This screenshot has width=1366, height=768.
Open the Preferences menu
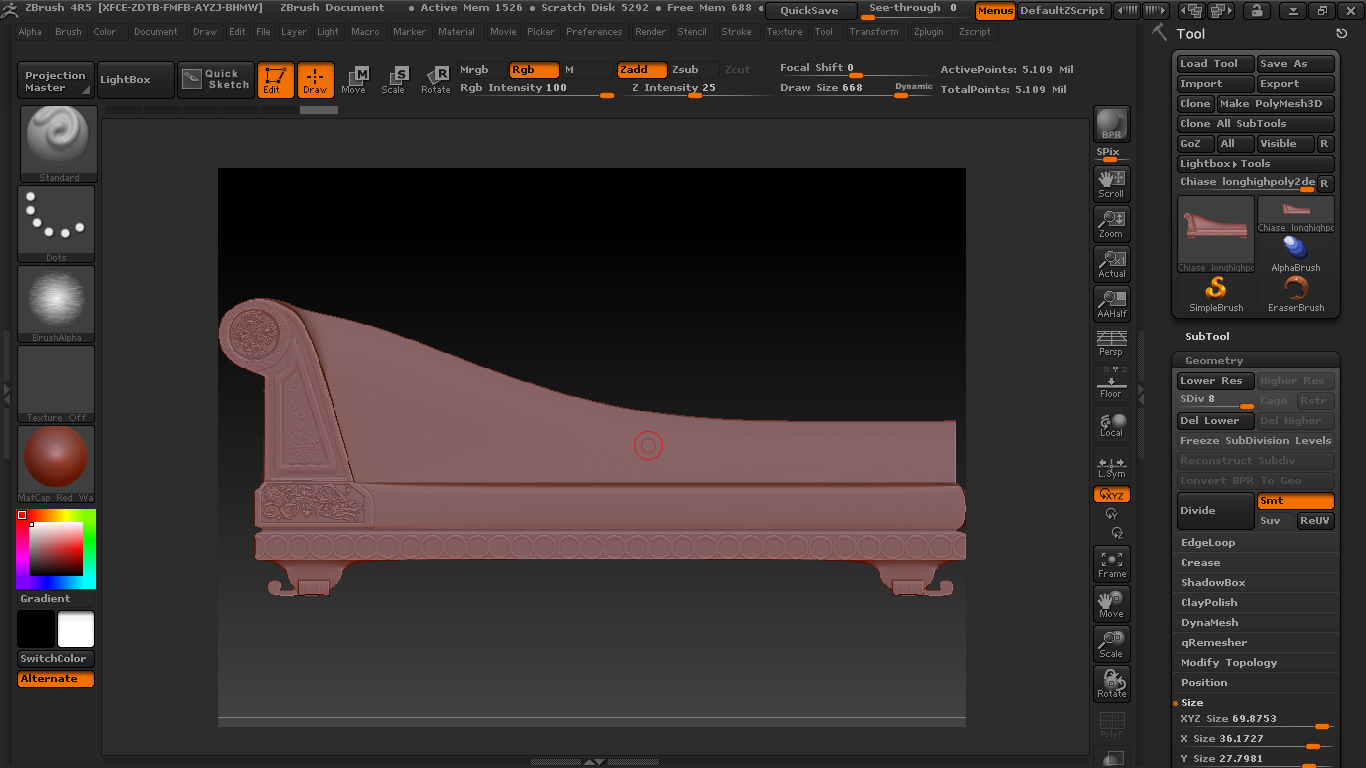[x=594, y=32]
